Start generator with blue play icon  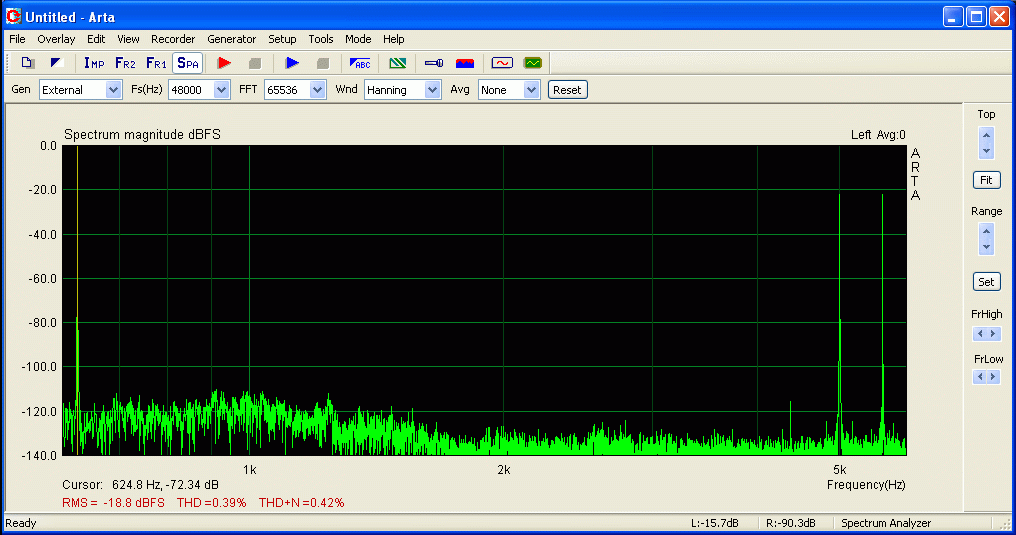[x=292, y=63]
